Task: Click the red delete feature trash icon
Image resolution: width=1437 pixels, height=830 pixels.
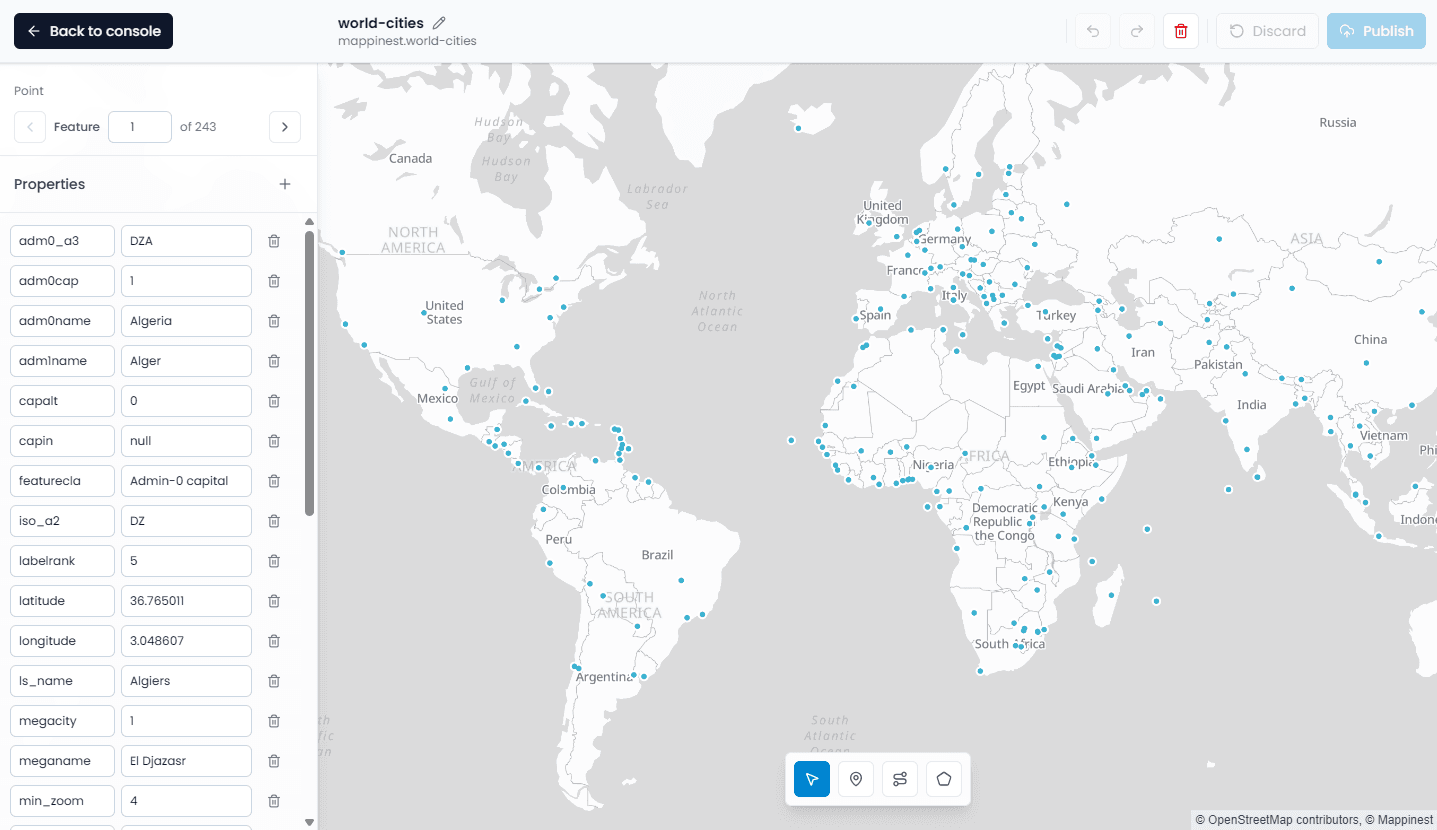Action: click(x=1181, y=31)
